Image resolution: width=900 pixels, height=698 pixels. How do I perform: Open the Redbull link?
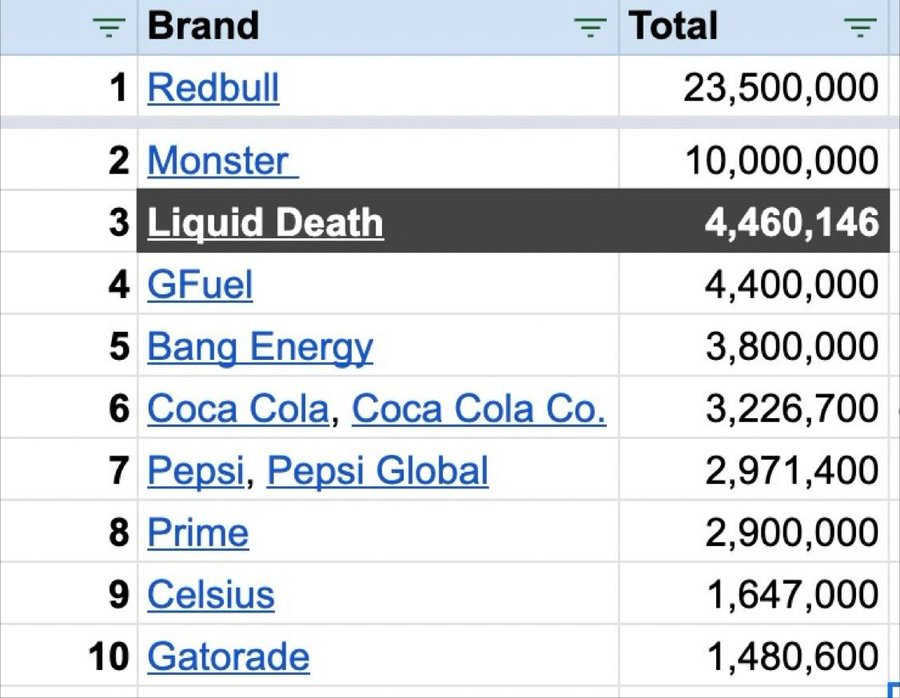(214, 88)
